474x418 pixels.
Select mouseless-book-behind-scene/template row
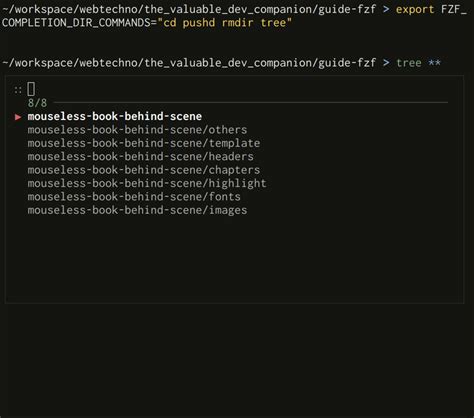coord(144,143)
